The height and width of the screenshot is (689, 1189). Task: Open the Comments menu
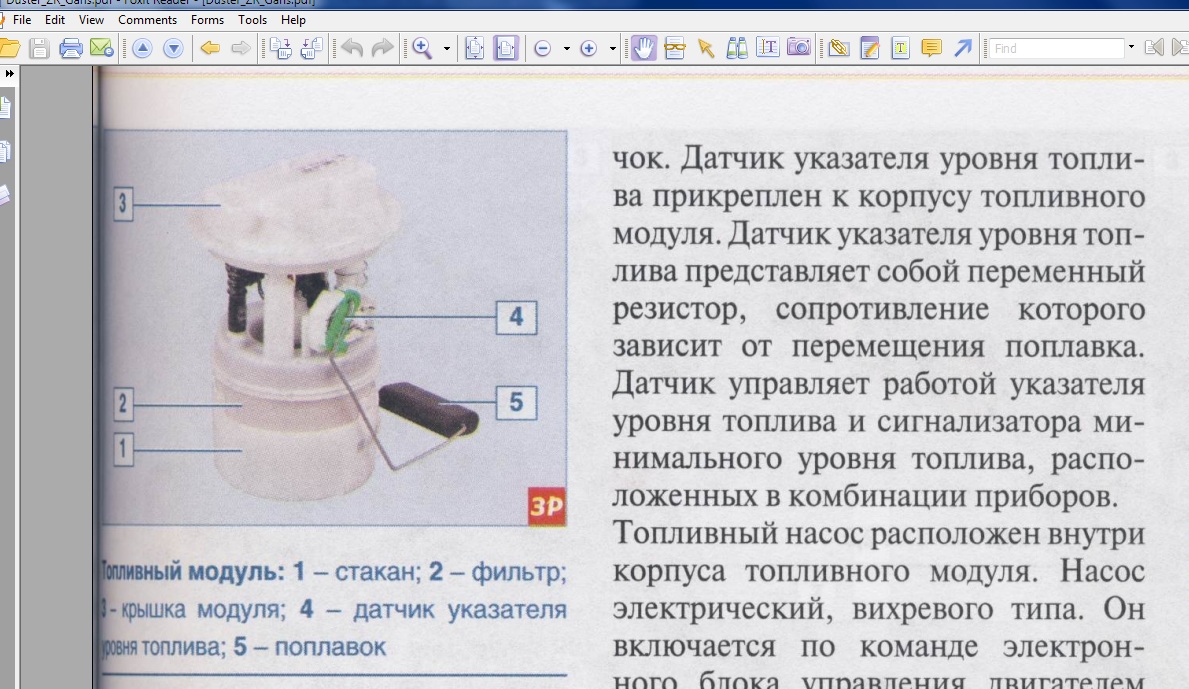[x=147, y=20]
